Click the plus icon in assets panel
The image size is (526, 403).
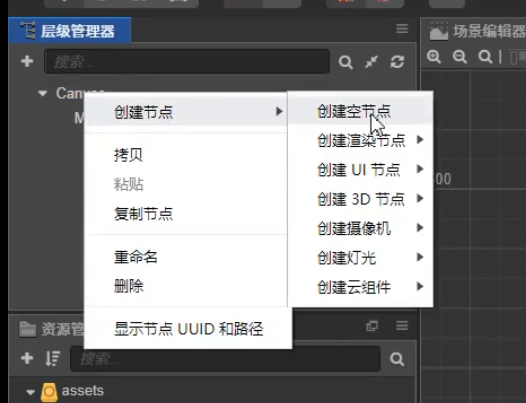coord(27,358)
